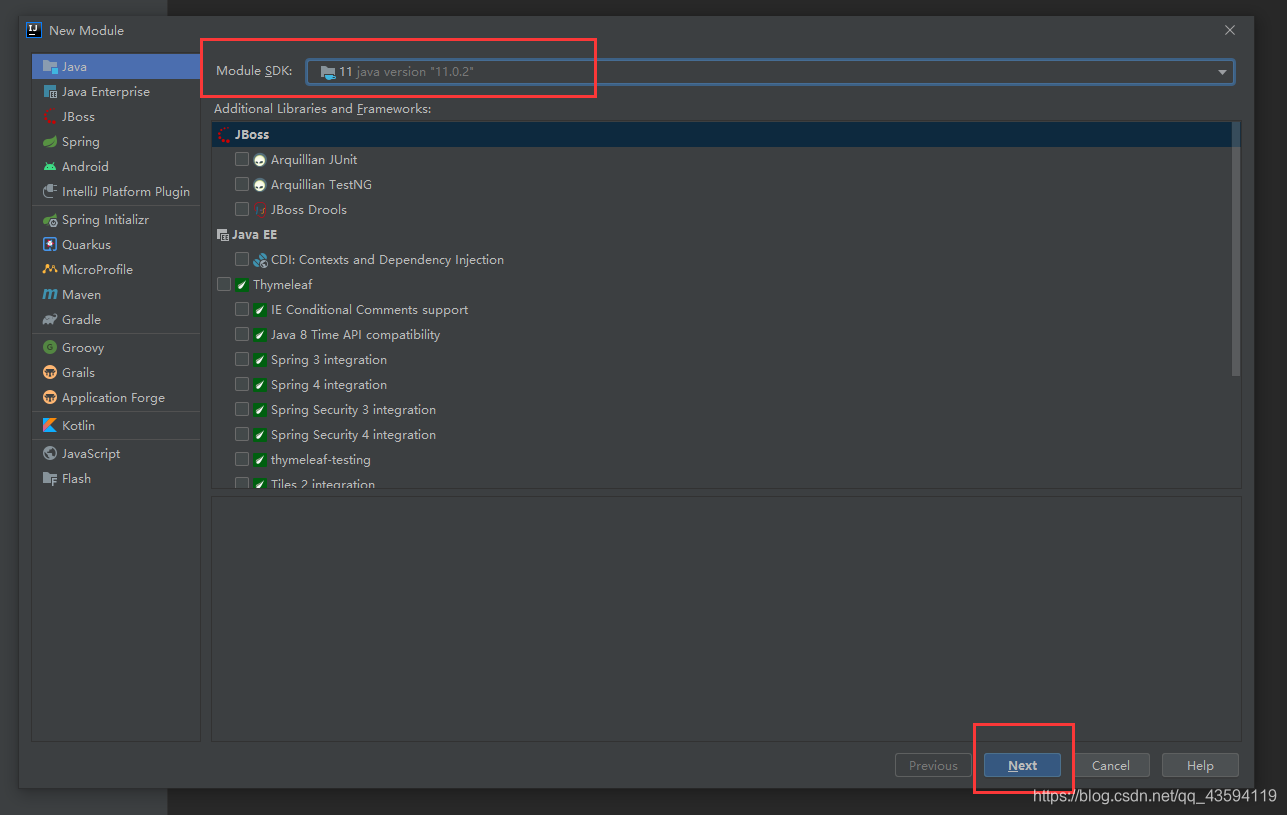The image size is (1287, 815).
Task: Click the Gradle elephant icon
Action: click(50, 320)
